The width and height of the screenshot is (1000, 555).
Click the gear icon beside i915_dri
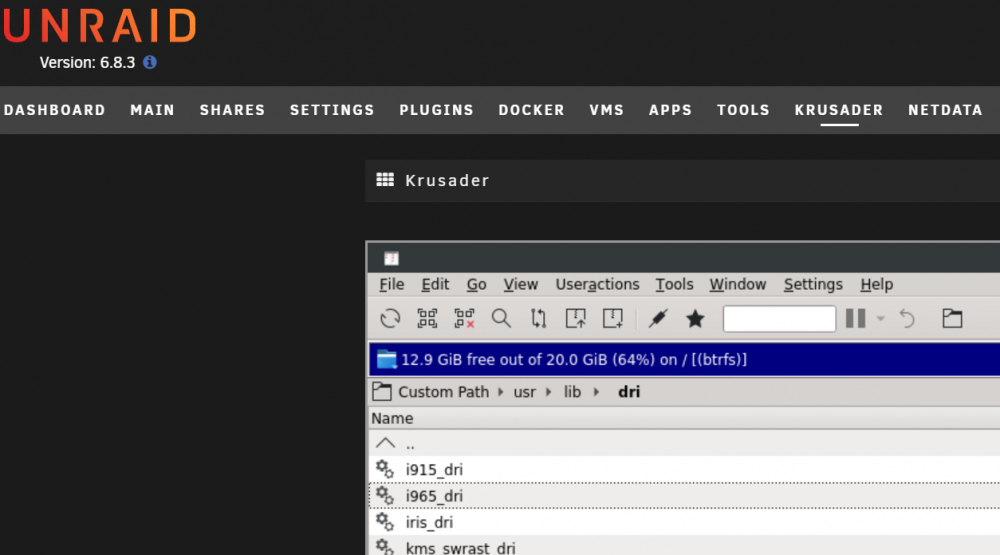tap(385, 469)
